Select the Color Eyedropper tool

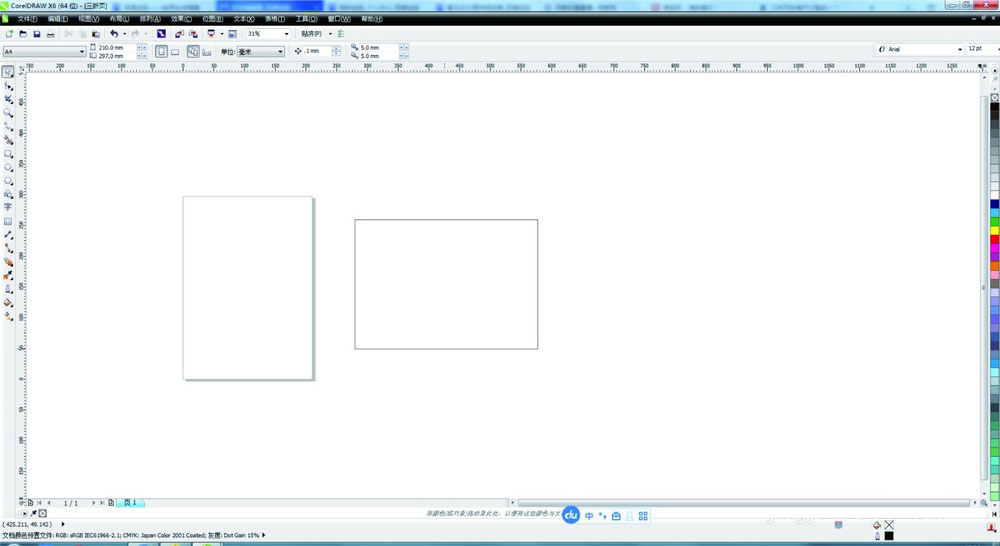[8, 276]
